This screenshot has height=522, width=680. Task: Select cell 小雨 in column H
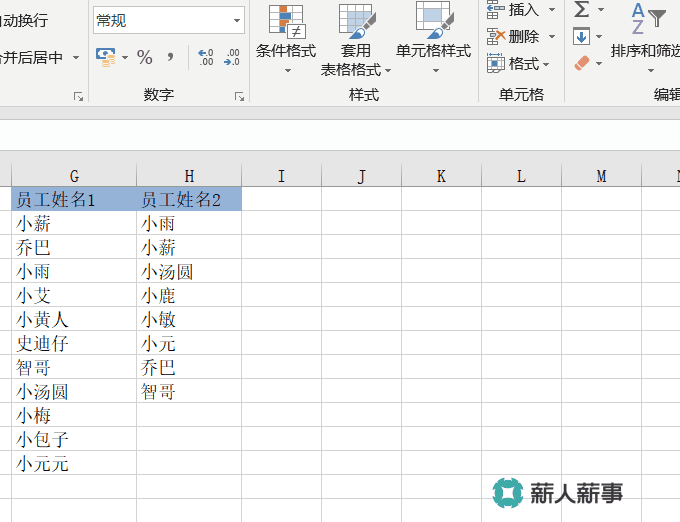(x=189, y=223)
